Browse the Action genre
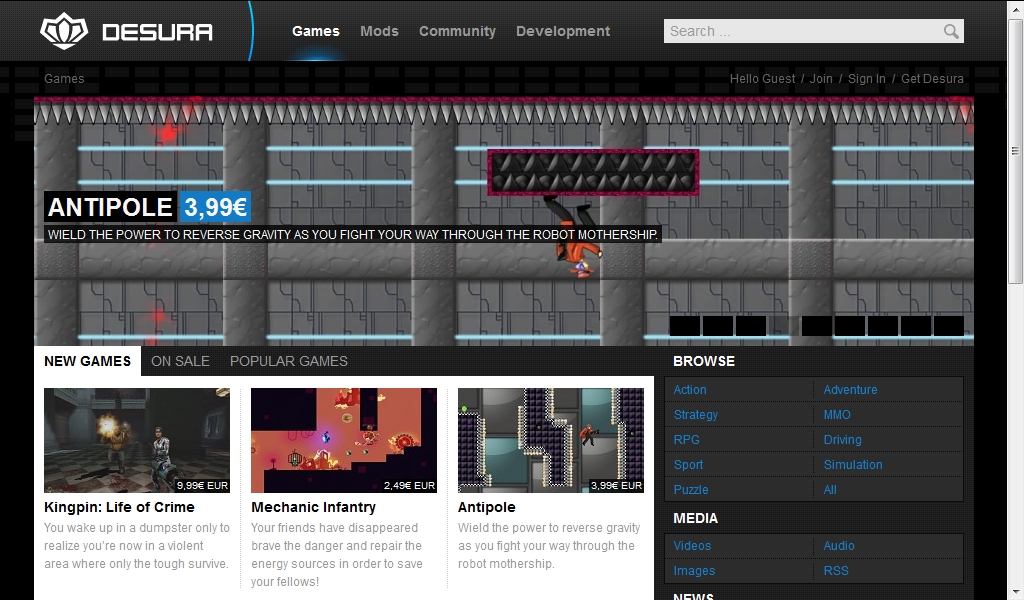The width and height of the screenshot is (1024, 600). pos(690,390)
